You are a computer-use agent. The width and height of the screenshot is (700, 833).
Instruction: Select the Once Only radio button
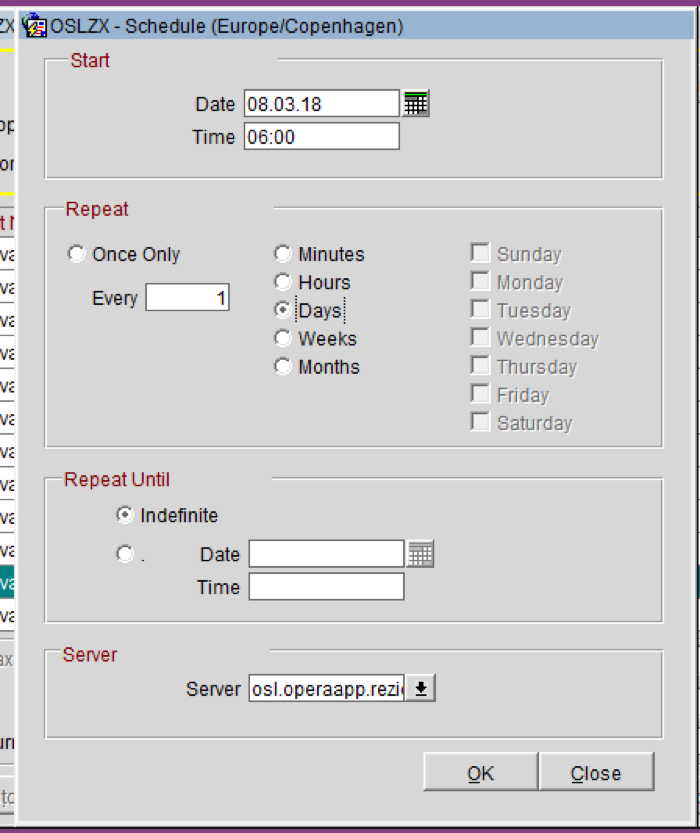(x=76, y=254)
